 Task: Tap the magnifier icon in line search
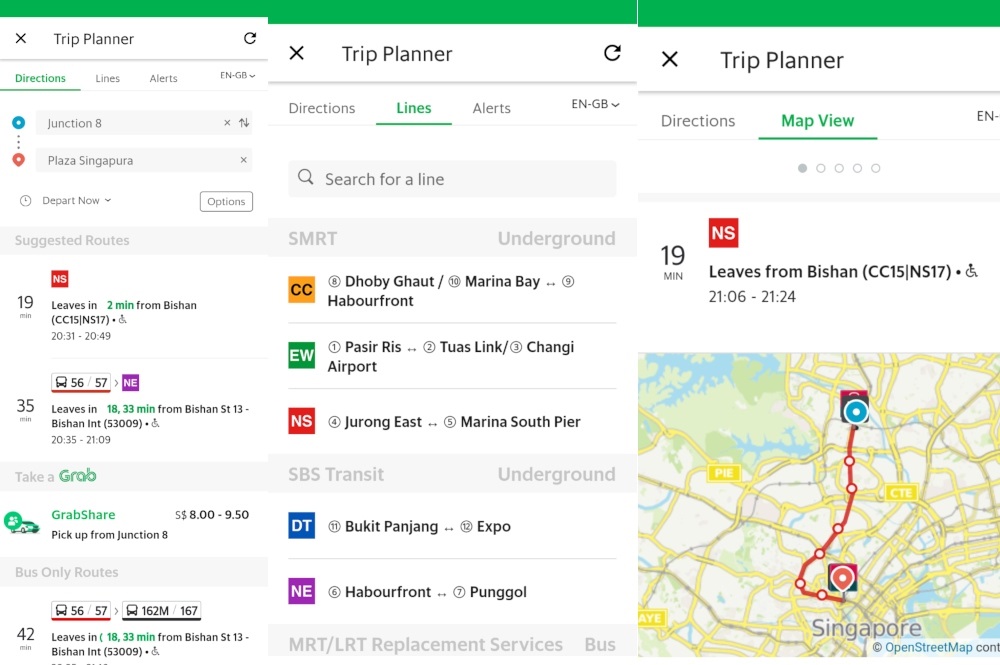(306, 177)
